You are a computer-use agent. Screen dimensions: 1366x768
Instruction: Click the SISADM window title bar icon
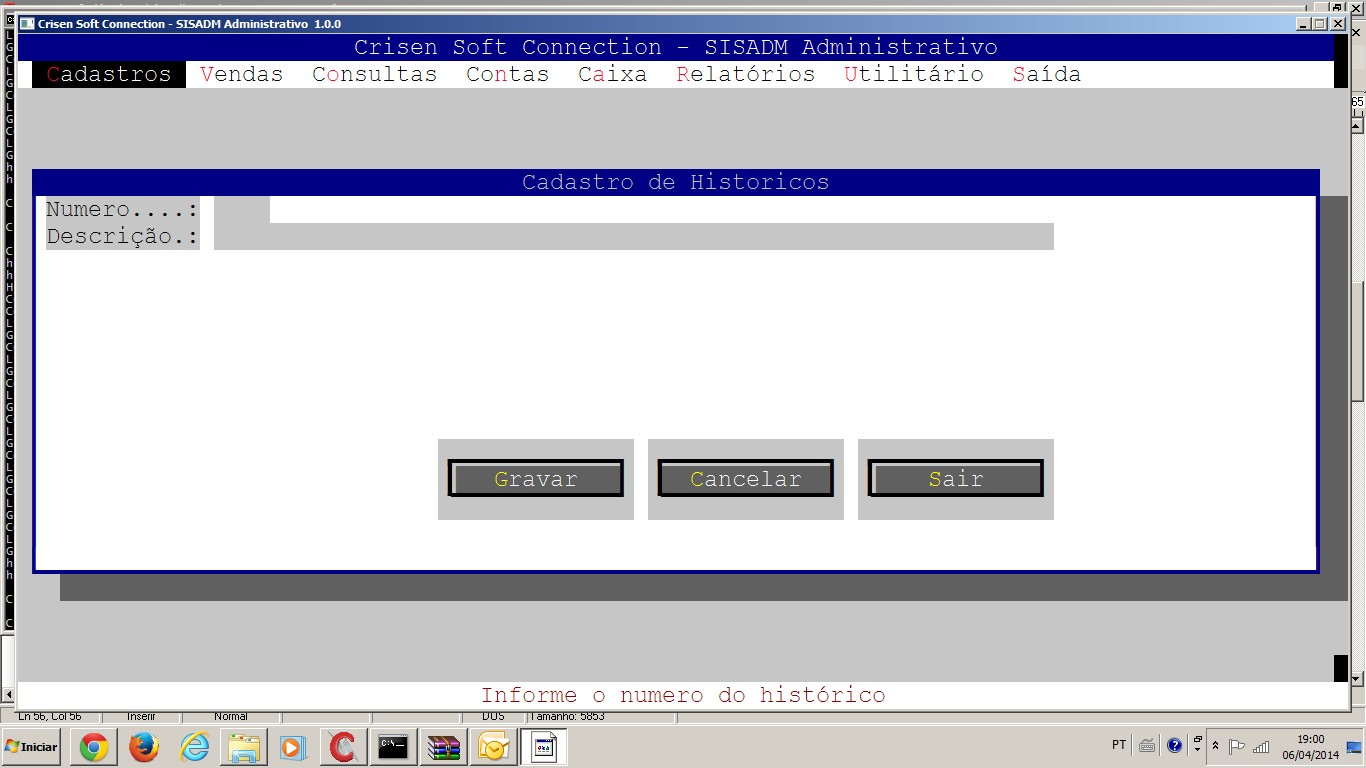[27, 24]
